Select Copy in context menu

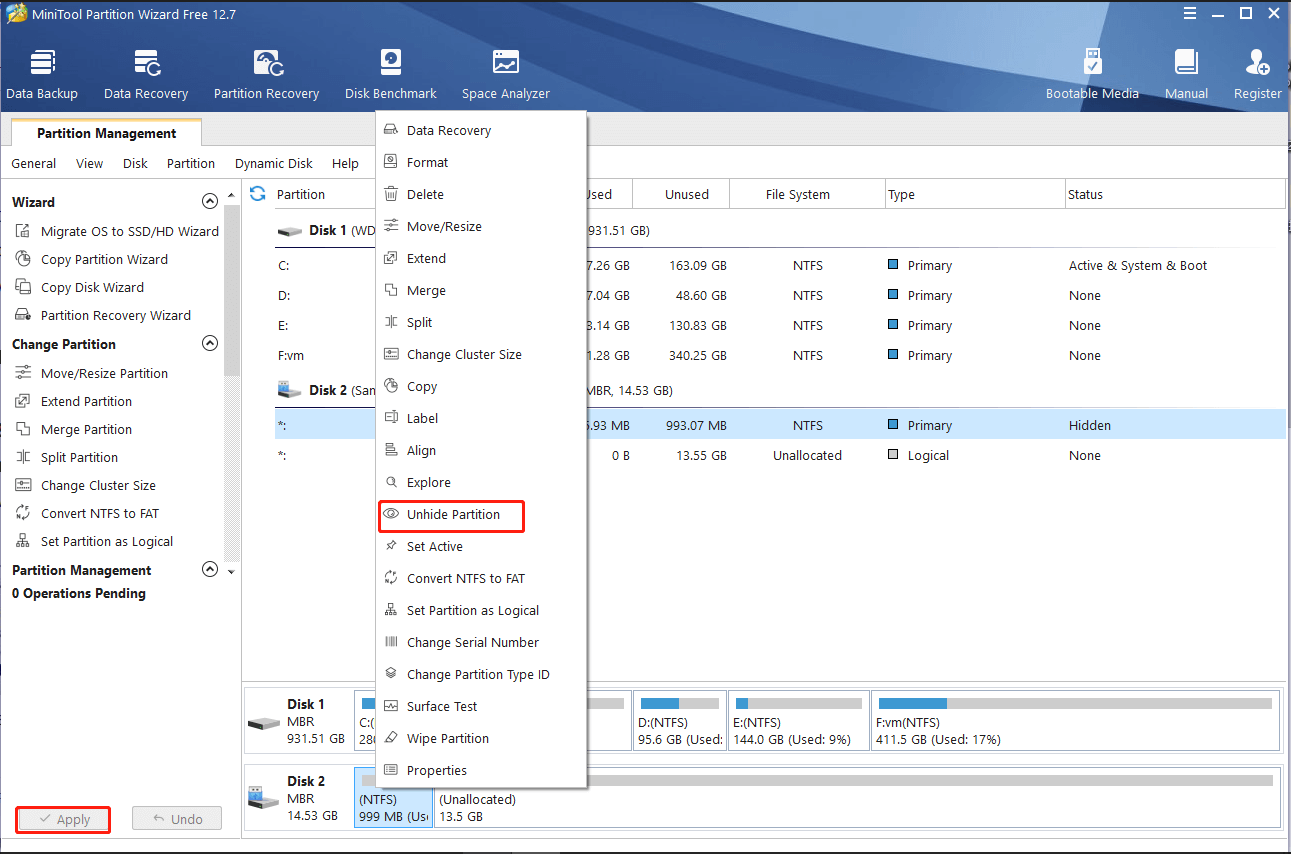click(x=480, y=386)
